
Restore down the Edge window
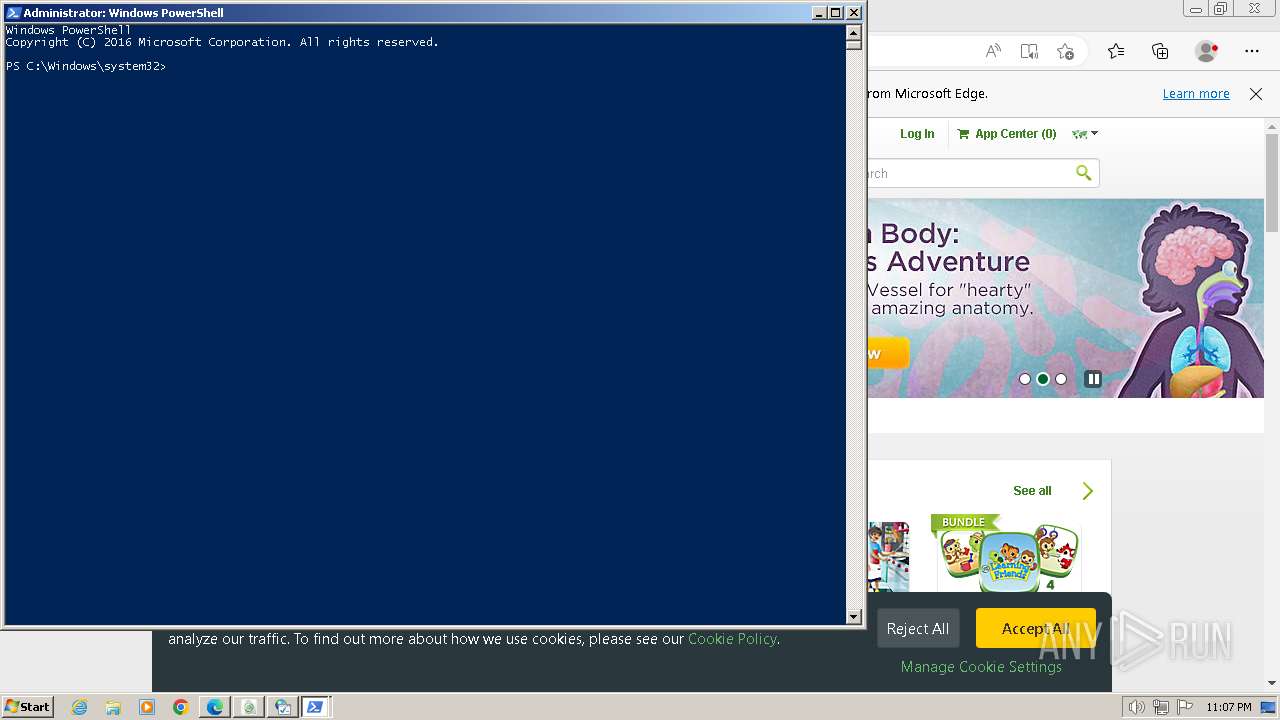coord(1220,8)
